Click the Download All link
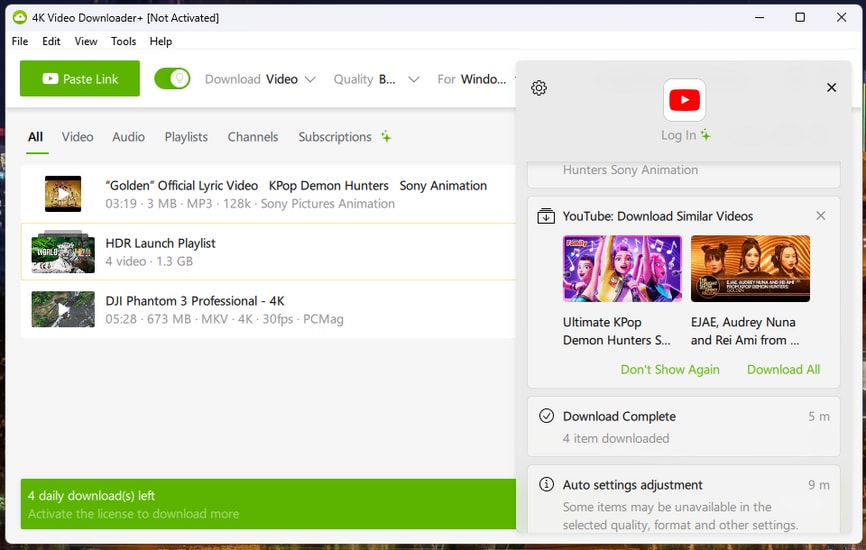866x550 pixels. pos(783,369)
